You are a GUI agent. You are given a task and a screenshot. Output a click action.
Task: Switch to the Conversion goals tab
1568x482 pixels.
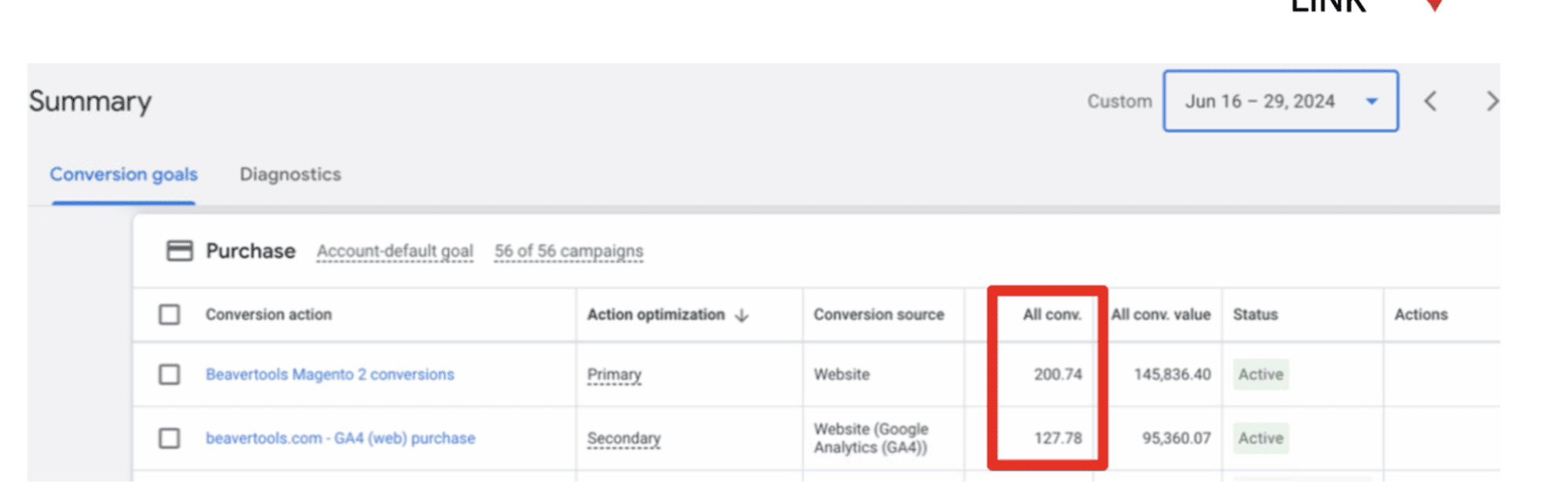tap(124, 175)
